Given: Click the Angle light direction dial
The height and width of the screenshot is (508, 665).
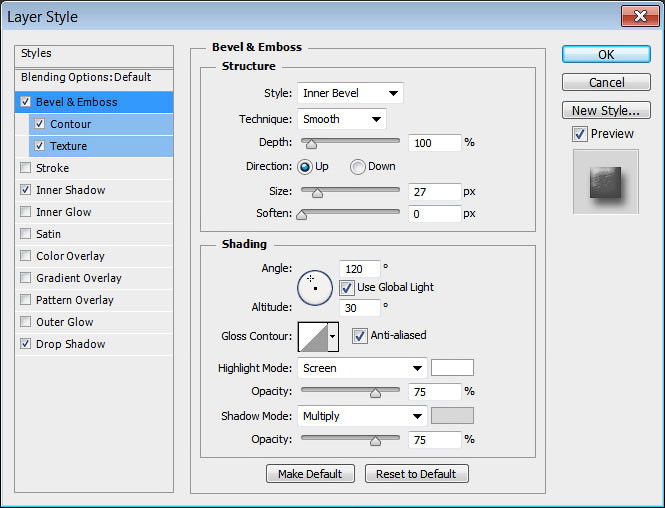Looking at the screenshot, I should (315, 288).
